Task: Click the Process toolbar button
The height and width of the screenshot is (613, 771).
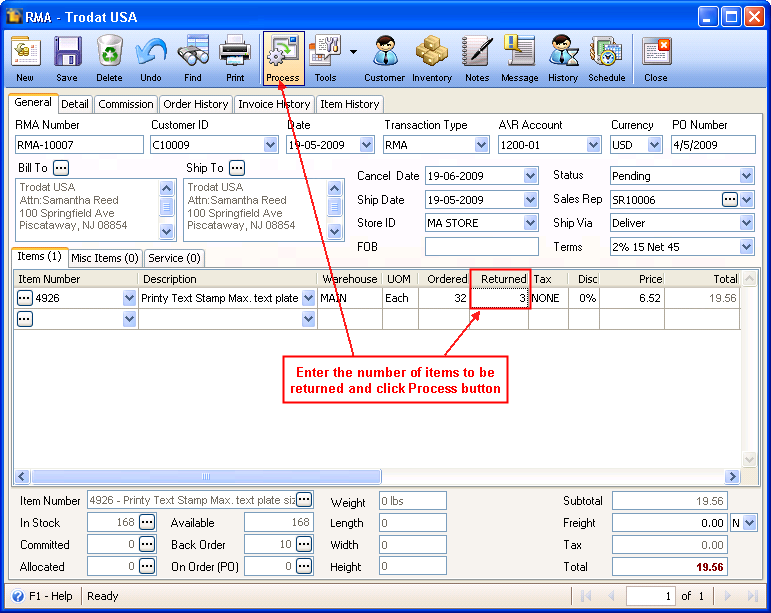Action: click(283, 58)
